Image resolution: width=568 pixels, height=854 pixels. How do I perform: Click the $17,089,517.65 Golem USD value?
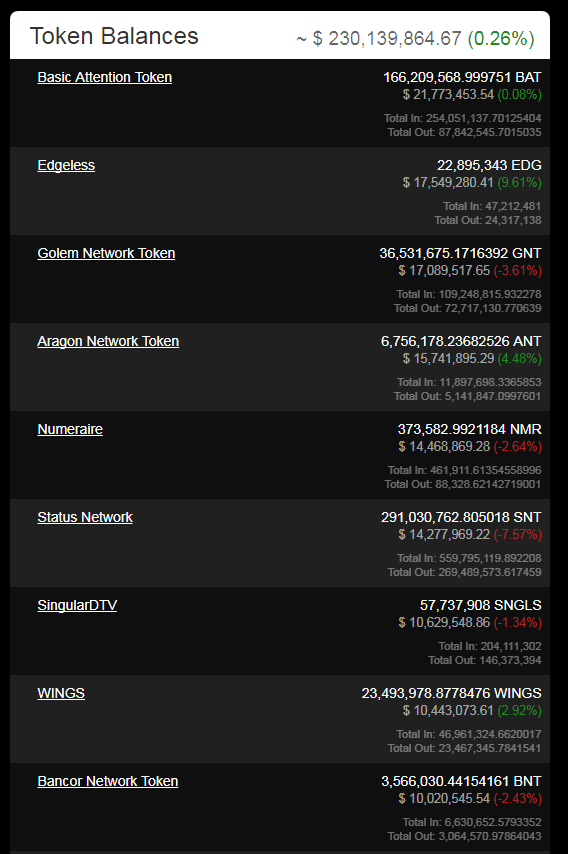pos(444,271)
